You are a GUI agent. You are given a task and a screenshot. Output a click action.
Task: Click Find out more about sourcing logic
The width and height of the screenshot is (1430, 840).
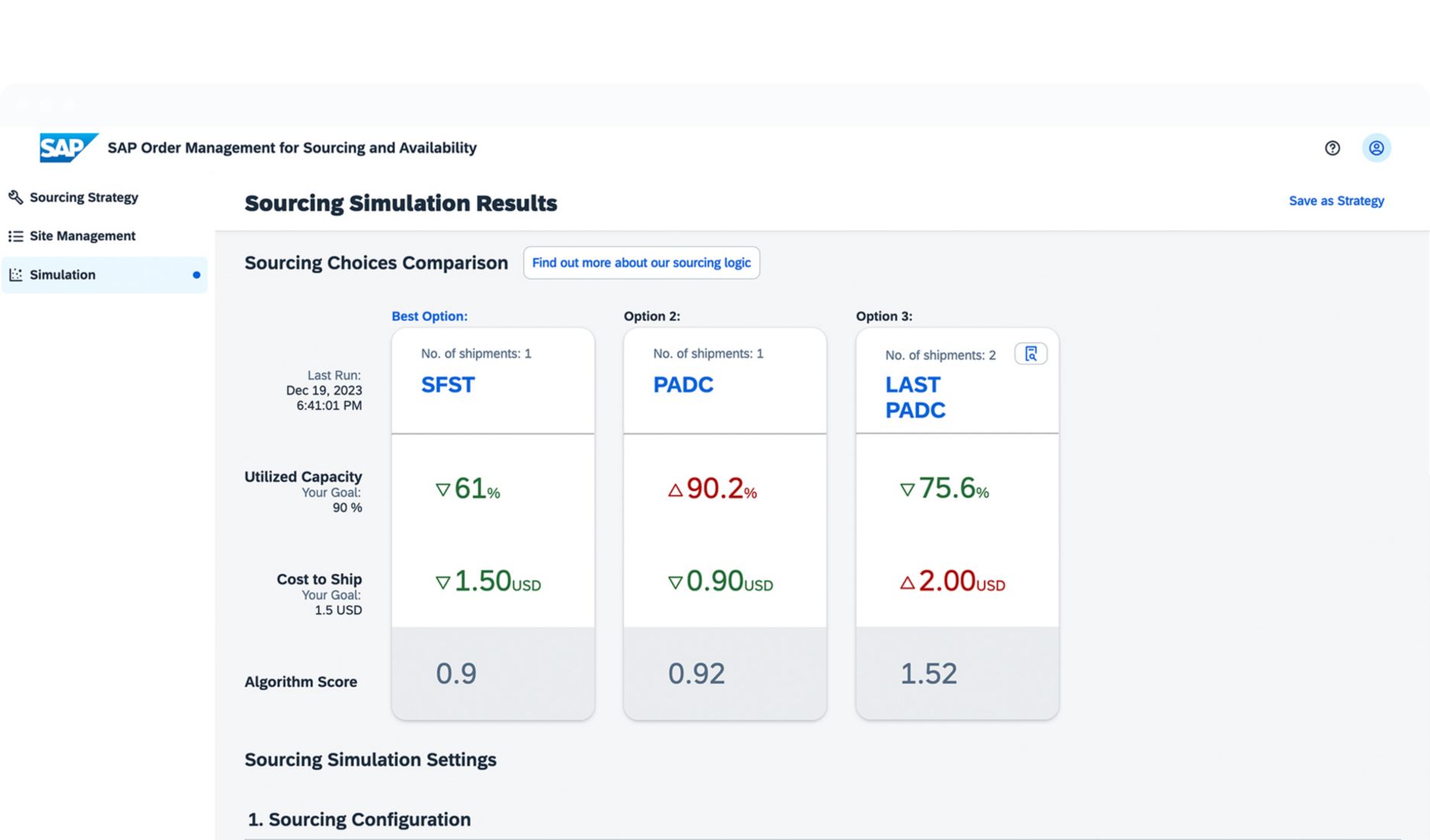coord(641,263)
